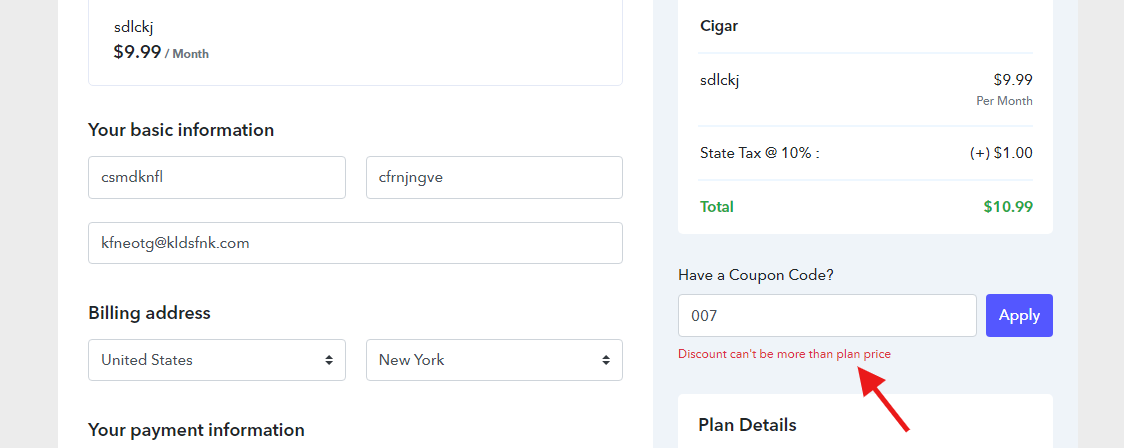This screenshot has width=1124, height=448.
Task: Select the first name field with csmdknfl
Action: click(x=216, y=178)
